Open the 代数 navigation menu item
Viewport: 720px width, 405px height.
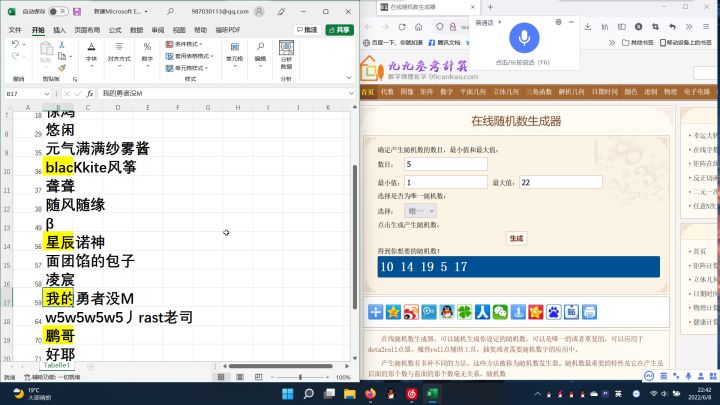[x=387, y=92]
